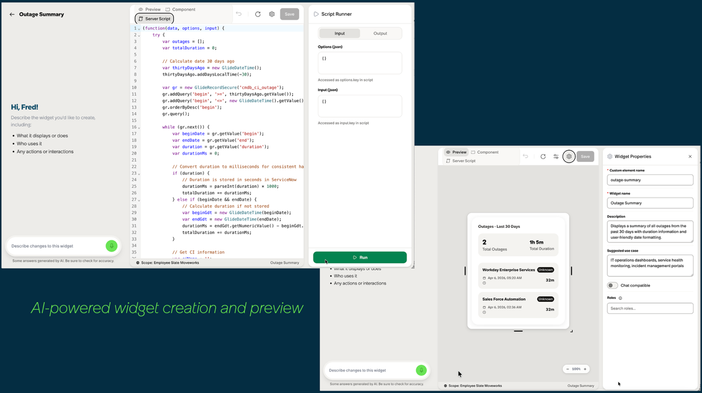Click calendar icon on Workday Enterprise Services card
The width and height of the screenshot is (702, 393).
[x=484, y=278]
